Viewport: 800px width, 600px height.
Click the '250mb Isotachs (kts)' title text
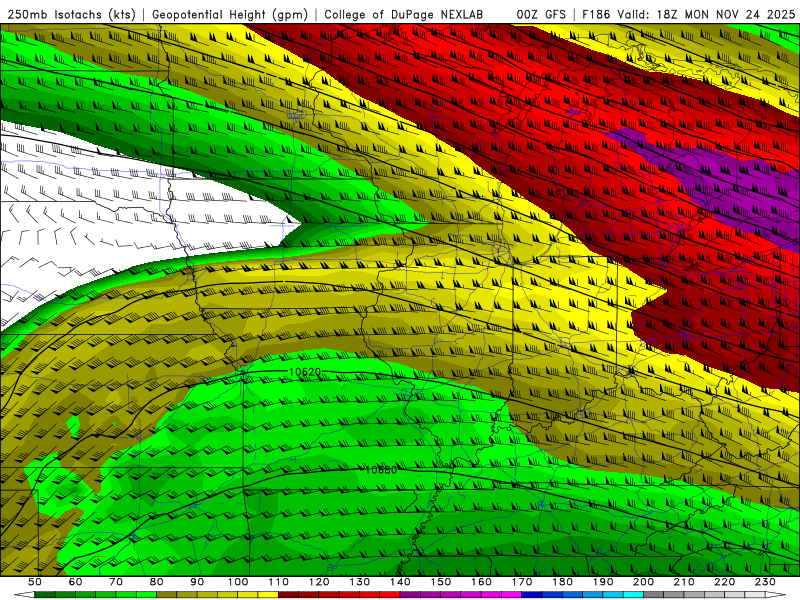pyautogui.click(x=71, y=15)
